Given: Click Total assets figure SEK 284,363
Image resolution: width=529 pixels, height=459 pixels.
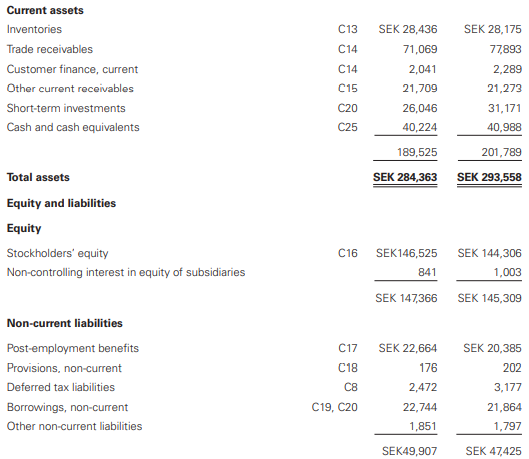Looking at the screenshot, I should click(405, 177).
